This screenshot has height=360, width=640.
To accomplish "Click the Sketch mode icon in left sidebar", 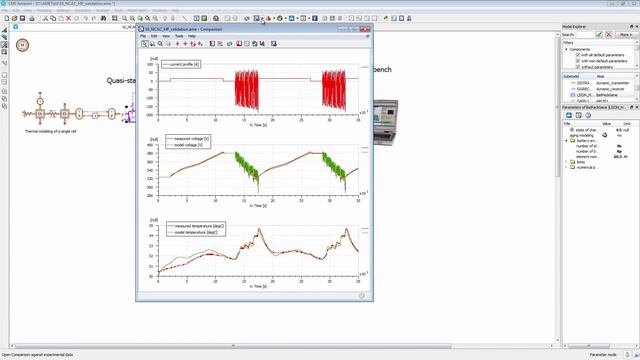I will [4, 30].
